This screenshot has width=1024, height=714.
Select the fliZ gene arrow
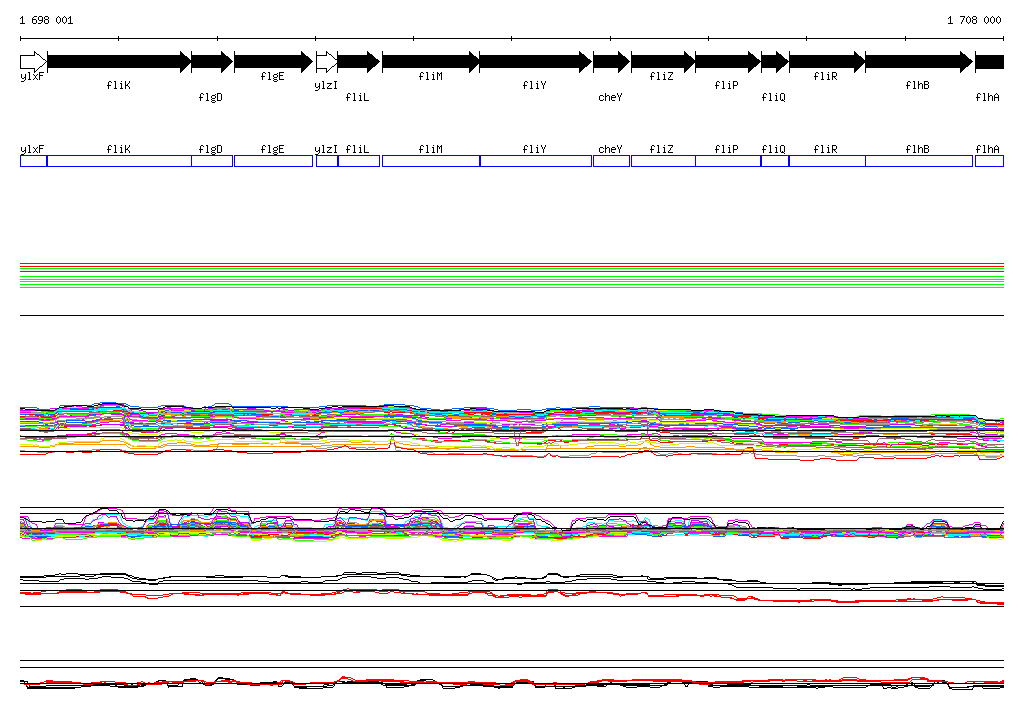click(663, 62)
